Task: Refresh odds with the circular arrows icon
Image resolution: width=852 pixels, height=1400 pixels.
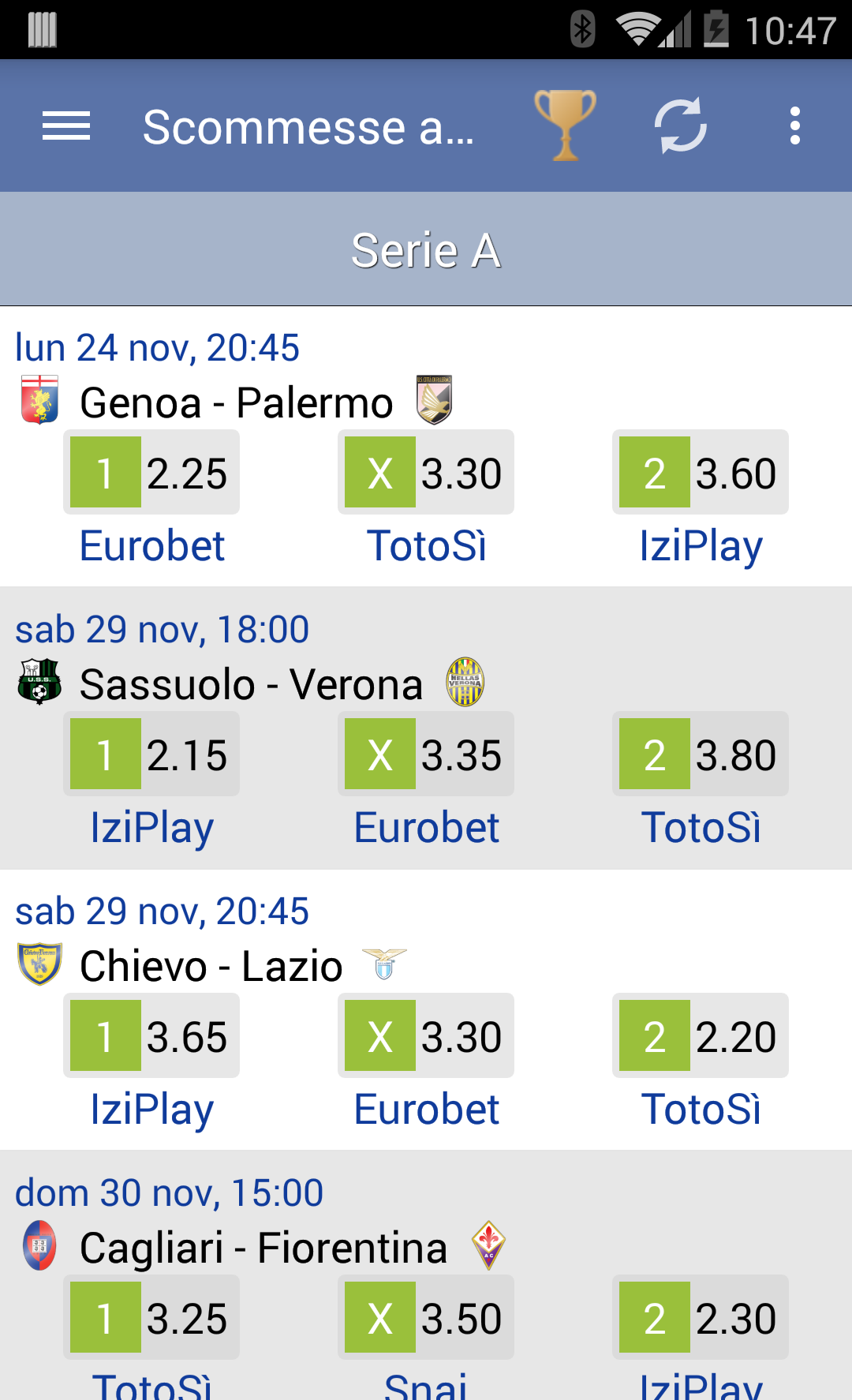Action: click(x=681, y=125)
